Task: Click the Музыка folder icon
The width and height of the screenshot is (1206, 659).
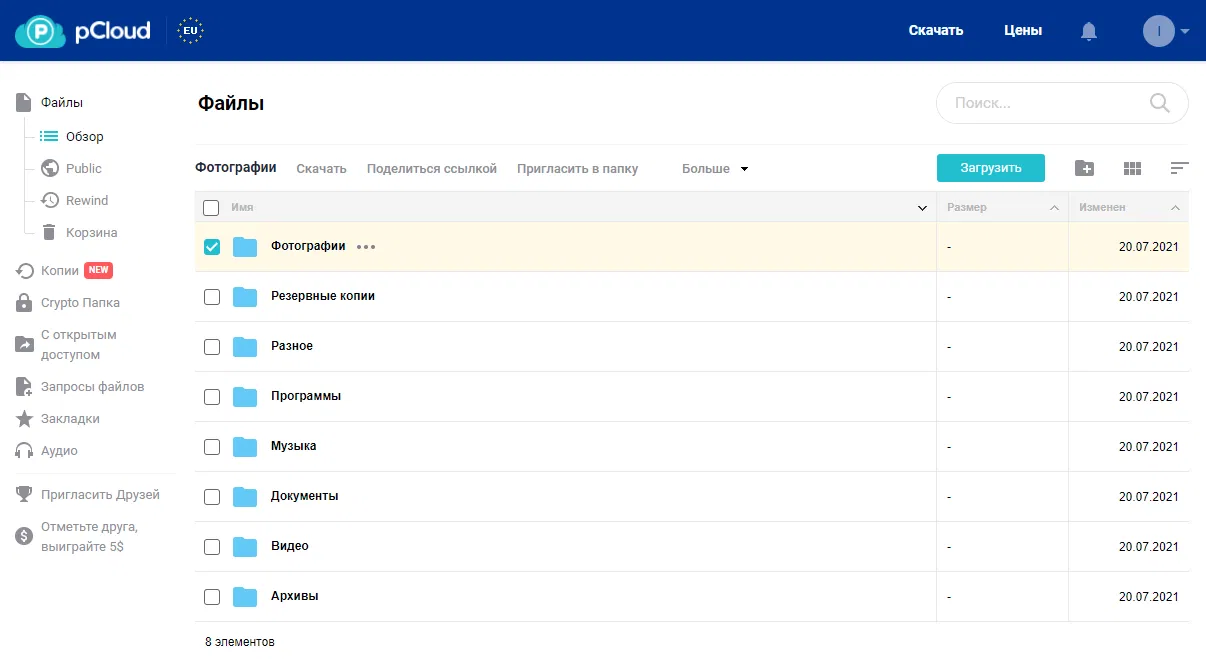Action: tap(245, 446)
